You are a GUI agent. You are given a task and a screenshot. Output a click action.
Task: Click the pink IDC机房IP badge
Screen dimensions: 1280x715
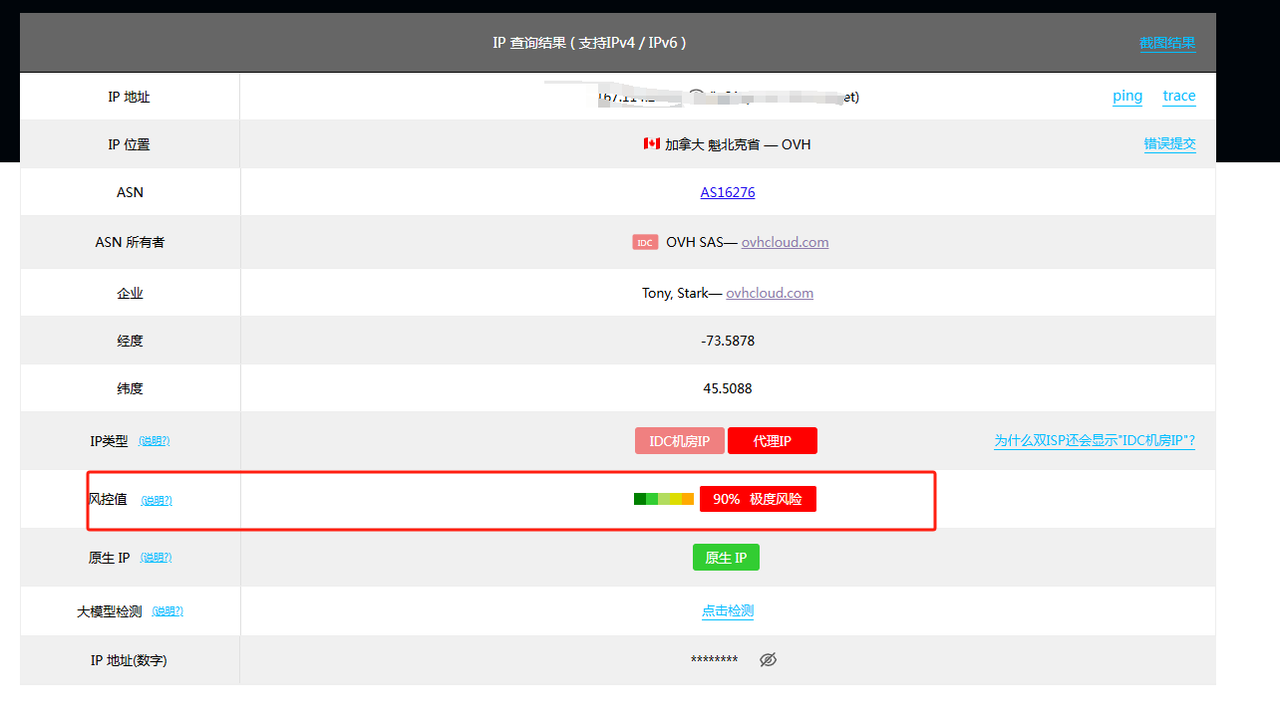coord(679,441)
